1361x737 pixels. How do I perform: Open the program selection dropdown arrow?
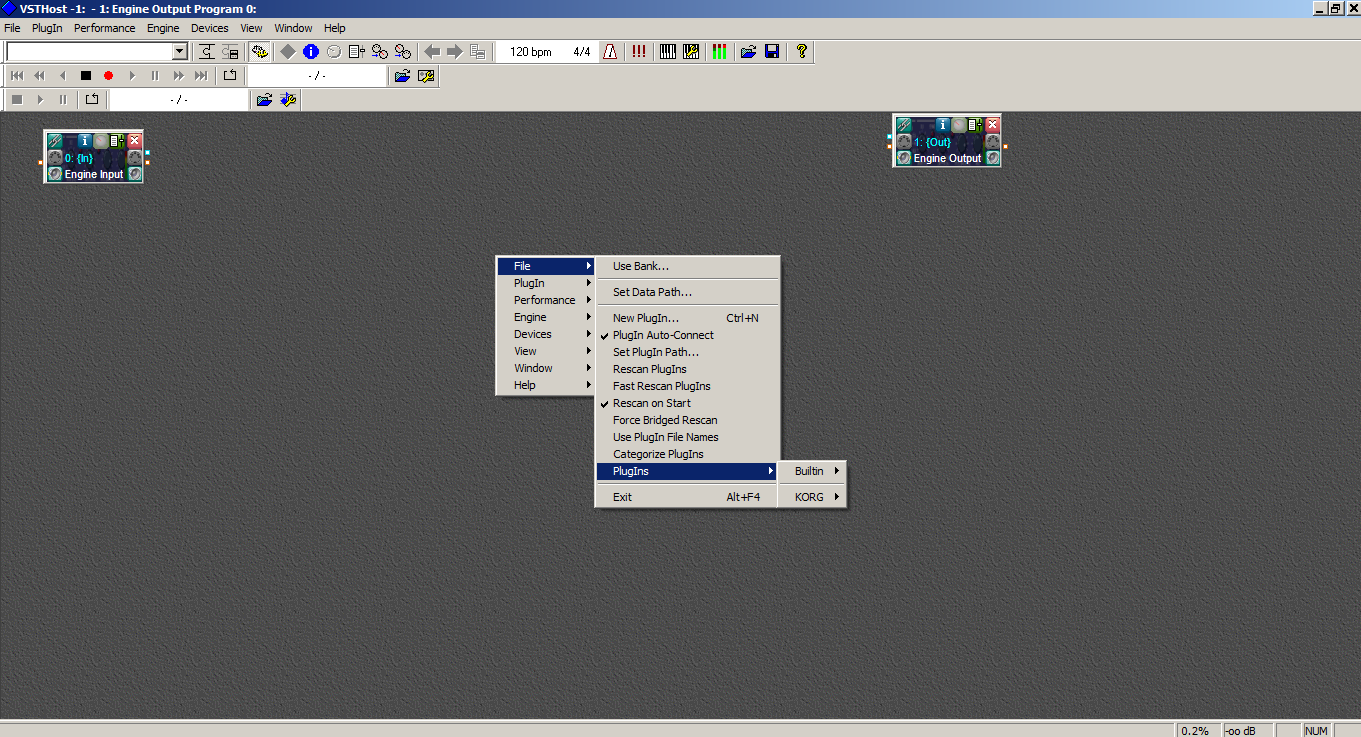180,52
